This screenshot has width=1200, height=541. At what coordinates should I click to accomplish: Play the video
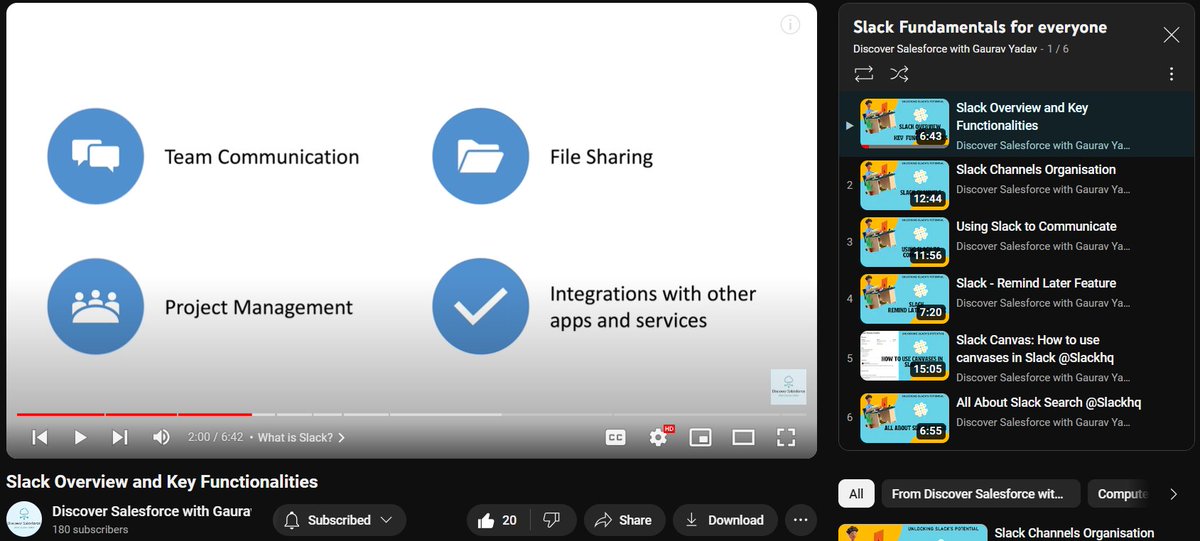coord(80,437)
